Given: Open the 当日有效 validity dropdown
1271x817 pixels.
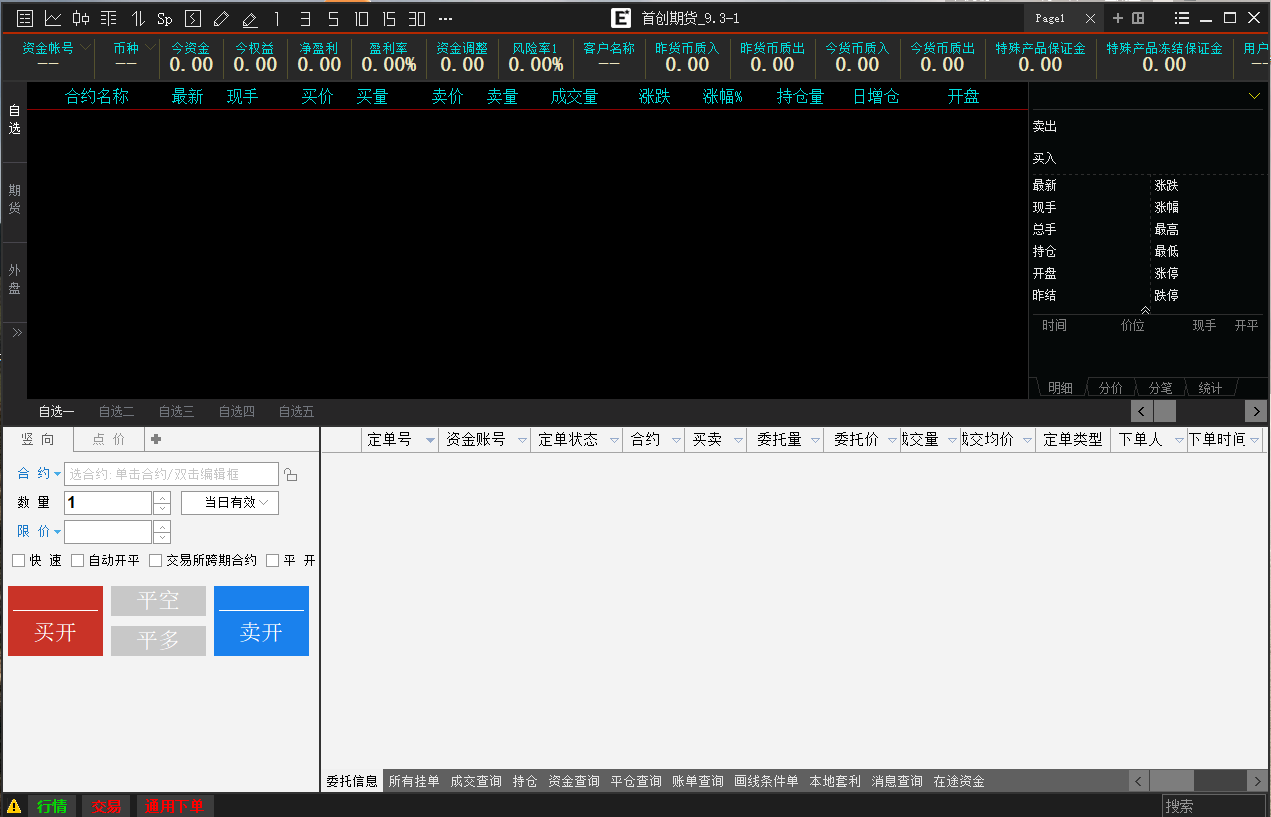Looking at the screenshot, I should [x=230, y=503].
